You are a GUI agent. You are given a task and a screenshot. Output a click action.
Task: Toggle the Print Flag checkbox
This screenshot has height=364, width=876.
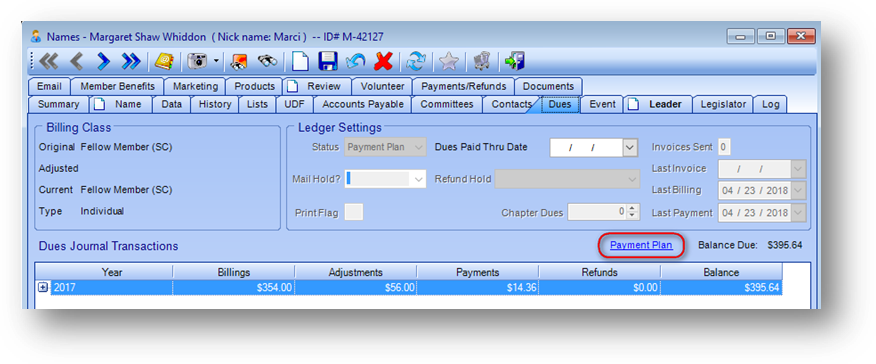[x=354, y=212]
